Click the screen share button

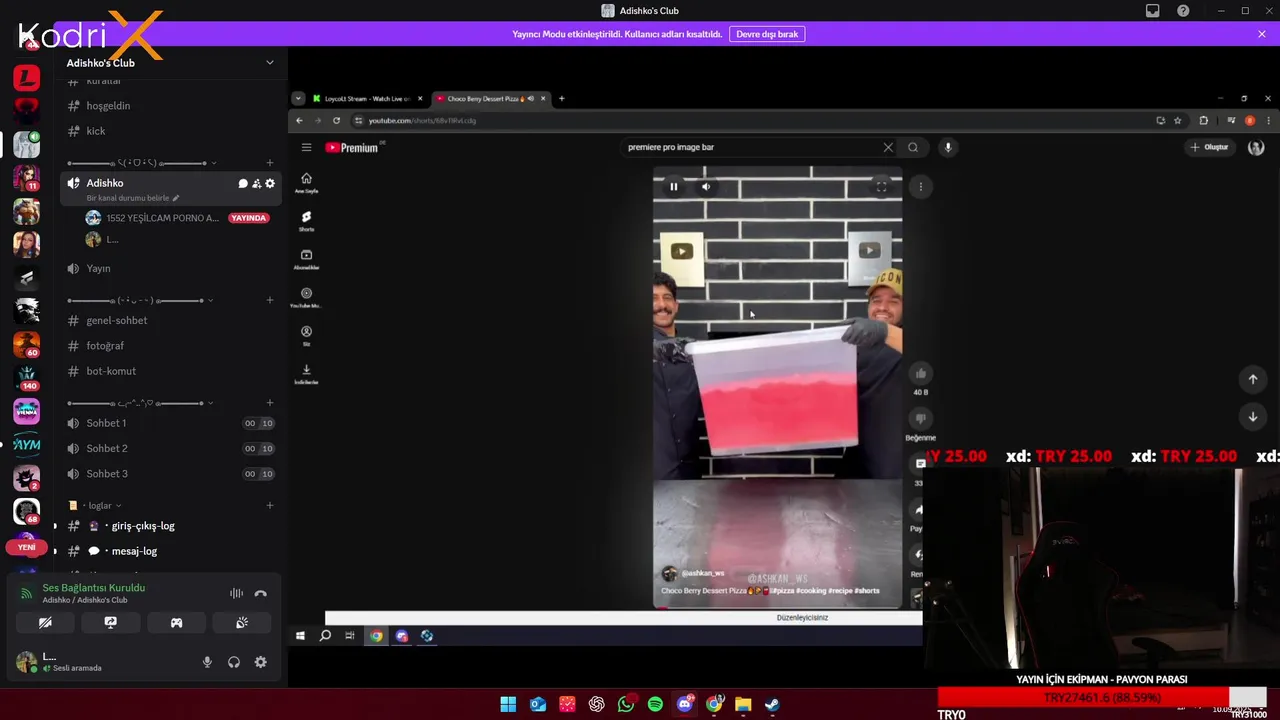point(111,622)
